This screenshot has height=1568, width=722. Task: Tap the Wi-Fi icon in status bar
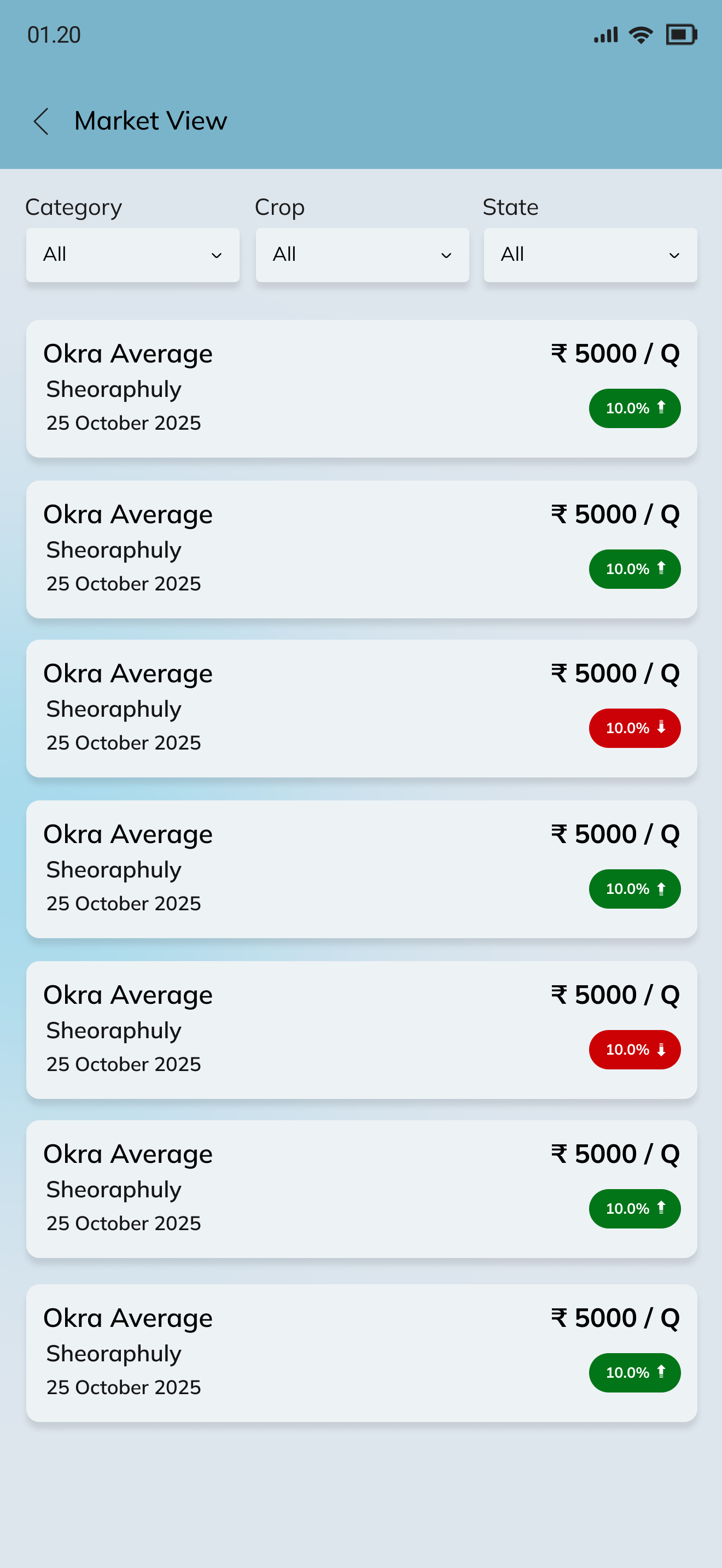coord(641,34)
